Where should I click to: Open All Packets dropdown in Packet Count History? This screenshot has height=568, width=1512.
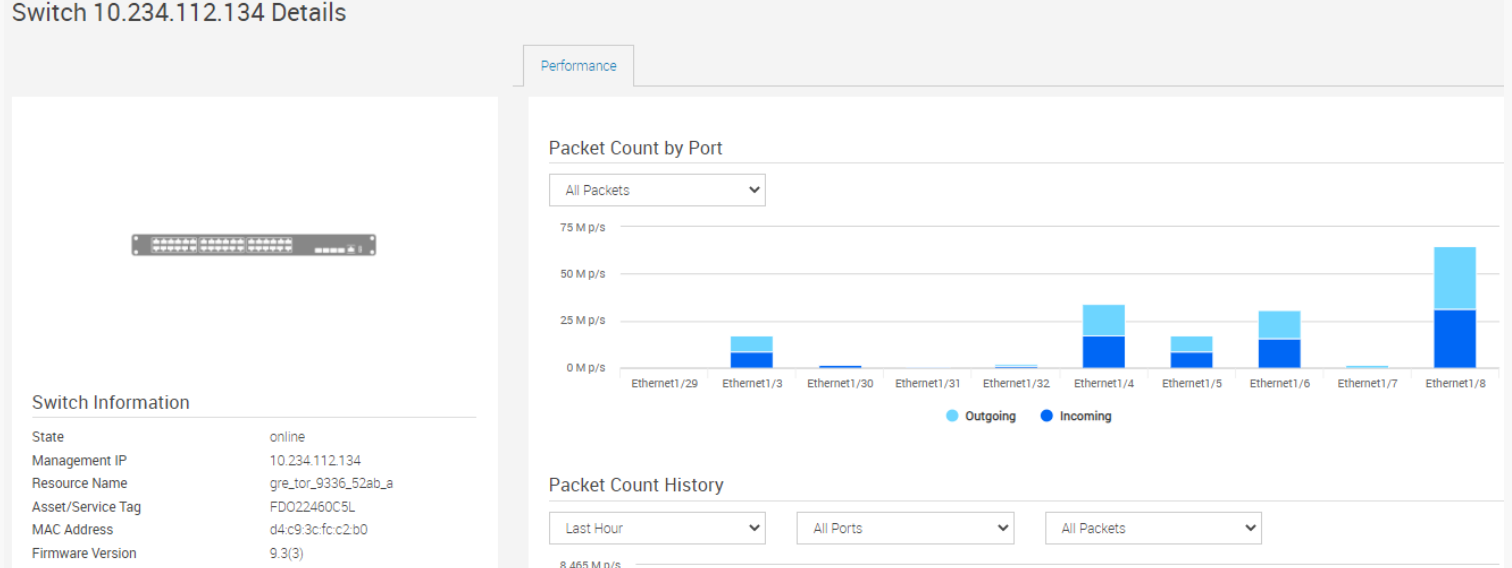[1153, 528]
